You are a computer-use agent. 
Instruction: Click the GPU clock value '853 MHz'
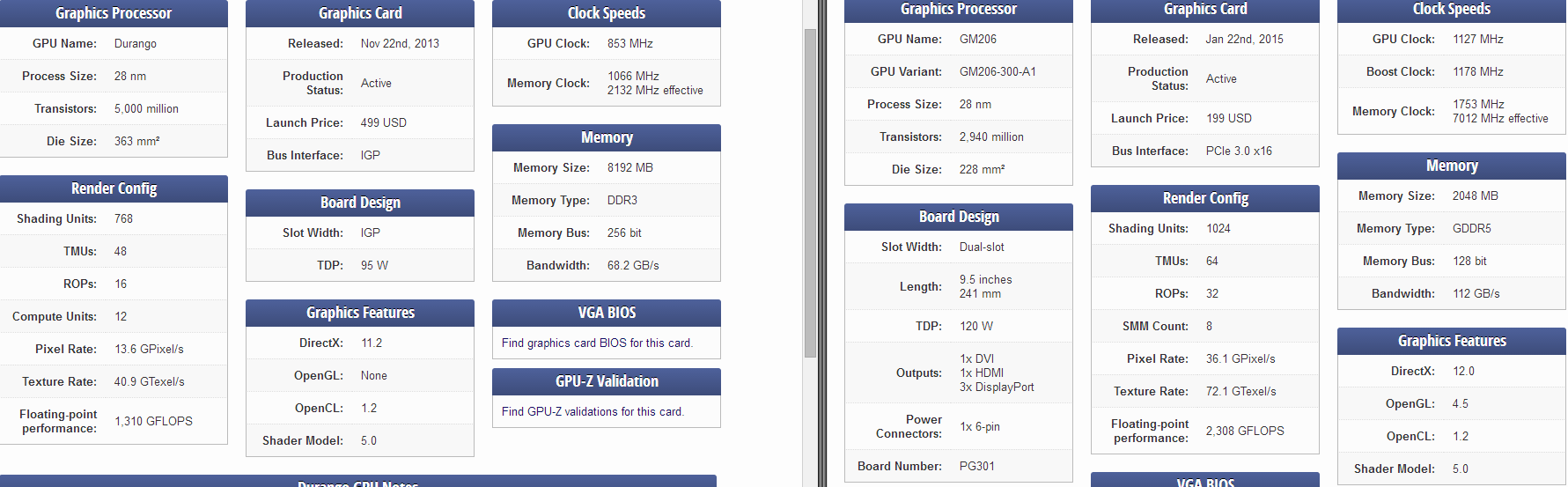point(630,43)
